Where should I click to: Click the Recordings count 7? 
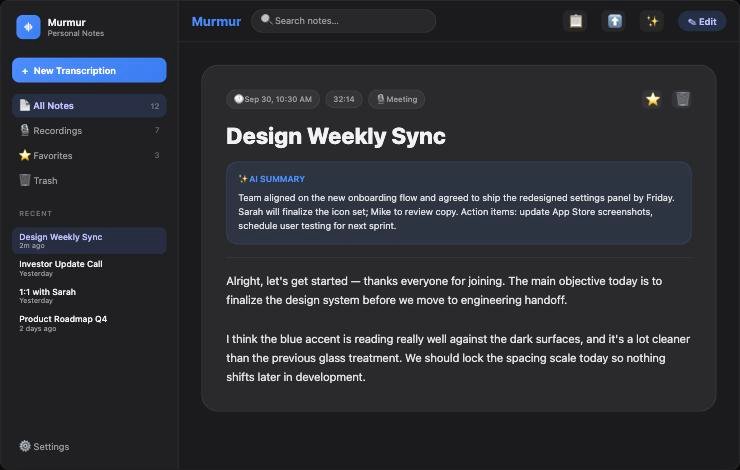(x=157, y=130)
